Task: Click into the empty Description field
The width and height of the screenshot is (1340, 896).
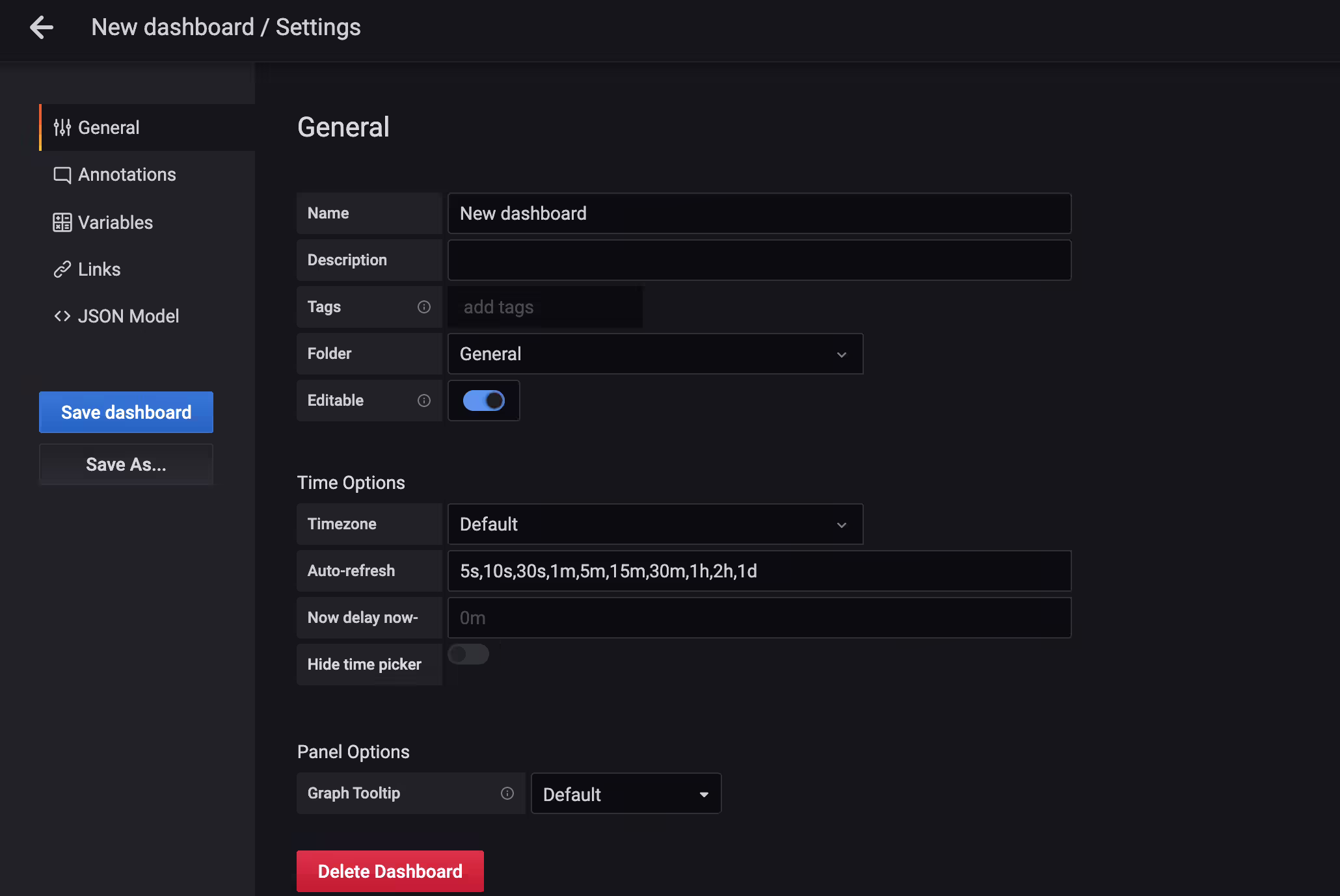Action: click(759, 260)
